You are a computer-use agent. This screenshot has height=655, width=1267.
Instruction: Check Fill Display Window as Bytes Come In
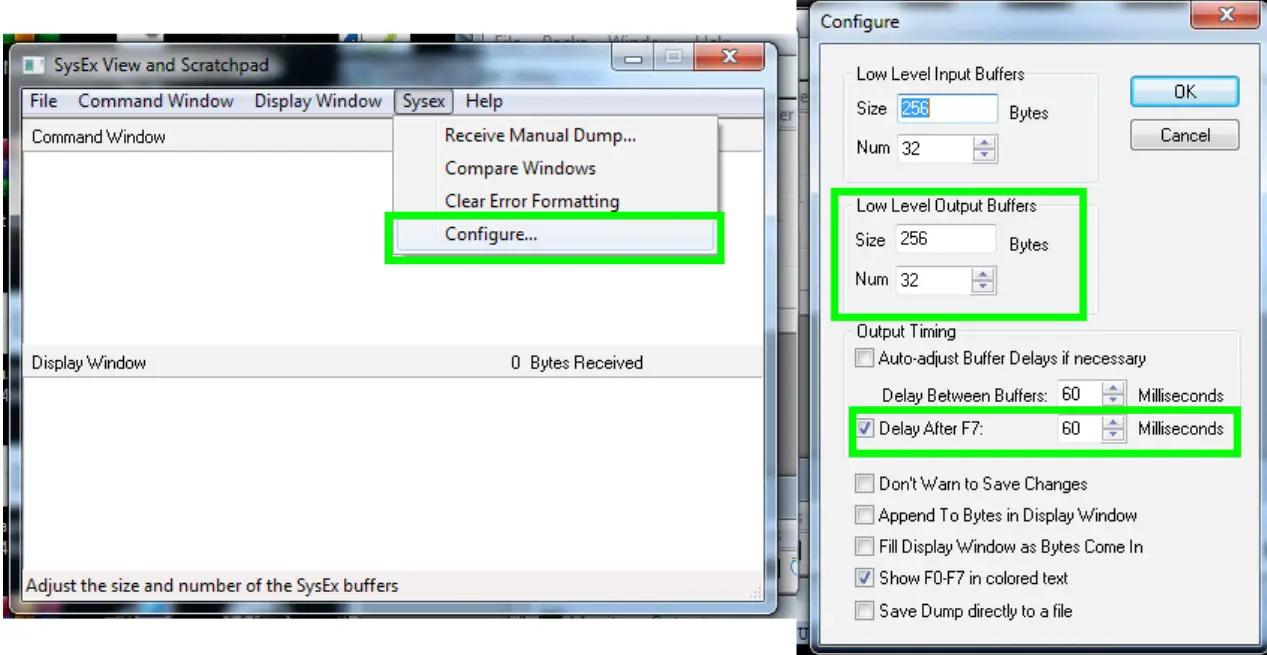[x=864, y=546]
